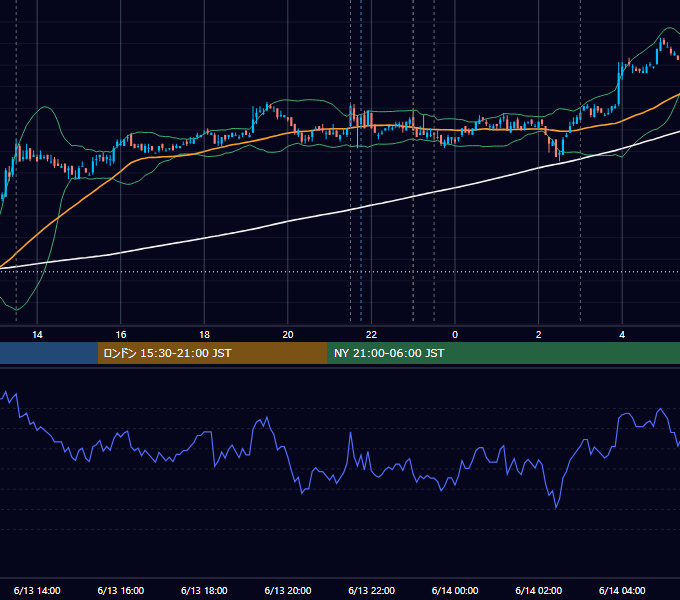Click the 6/14 00:00 label on indicator axis
The width and height of the screenshot is (680, 600).
(x=455, y=590)
